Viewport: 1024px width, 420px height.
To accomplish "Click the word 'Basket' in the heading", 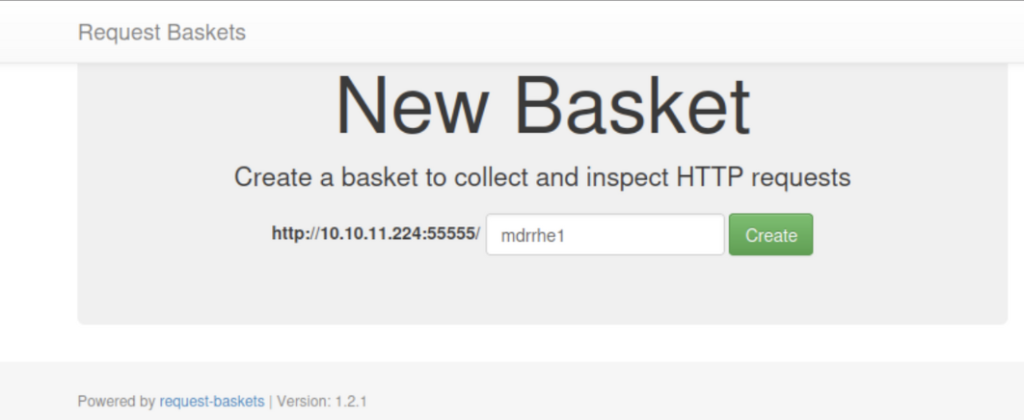I will [x=632, y=105].
